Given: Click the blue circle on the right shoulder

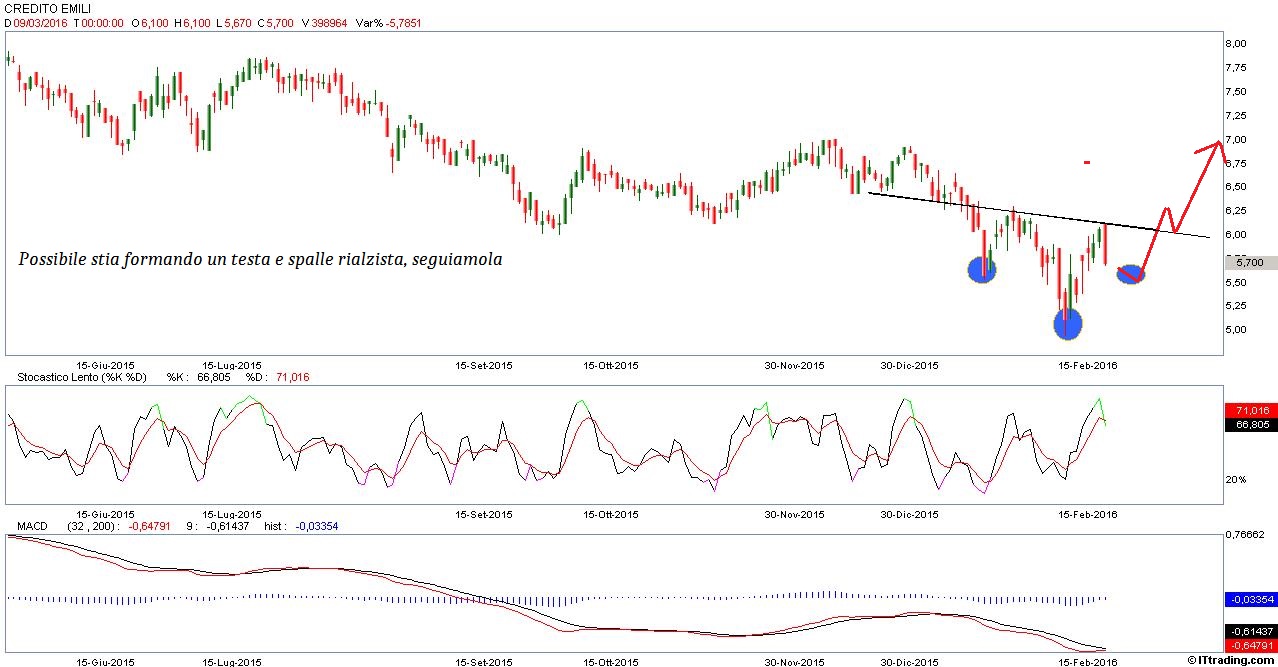Looking at the screenshot, I should [x=1131, y=274].
